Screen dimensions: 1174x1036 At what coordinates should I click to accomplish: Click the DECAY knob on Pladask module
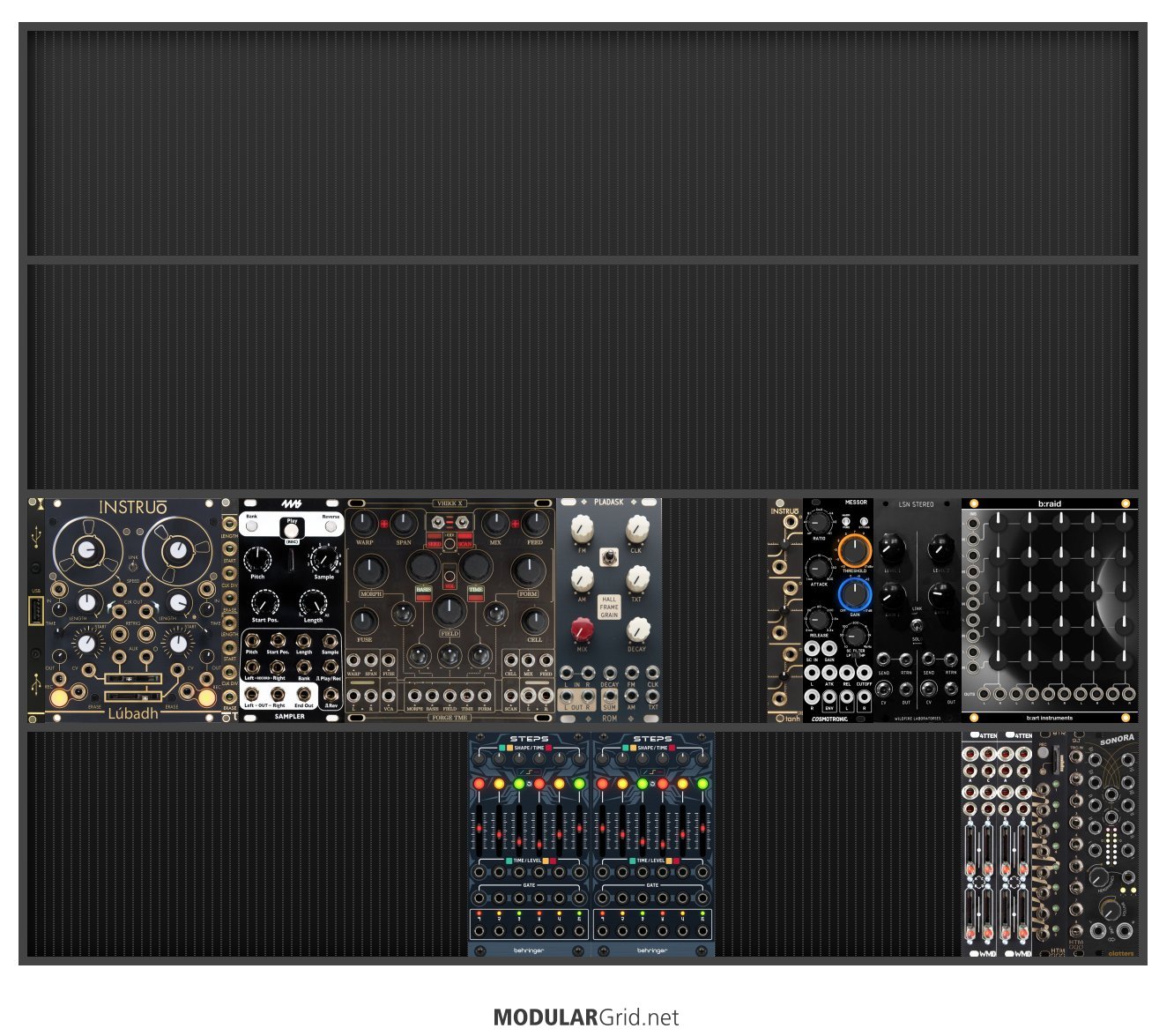[x=637, y=630]
